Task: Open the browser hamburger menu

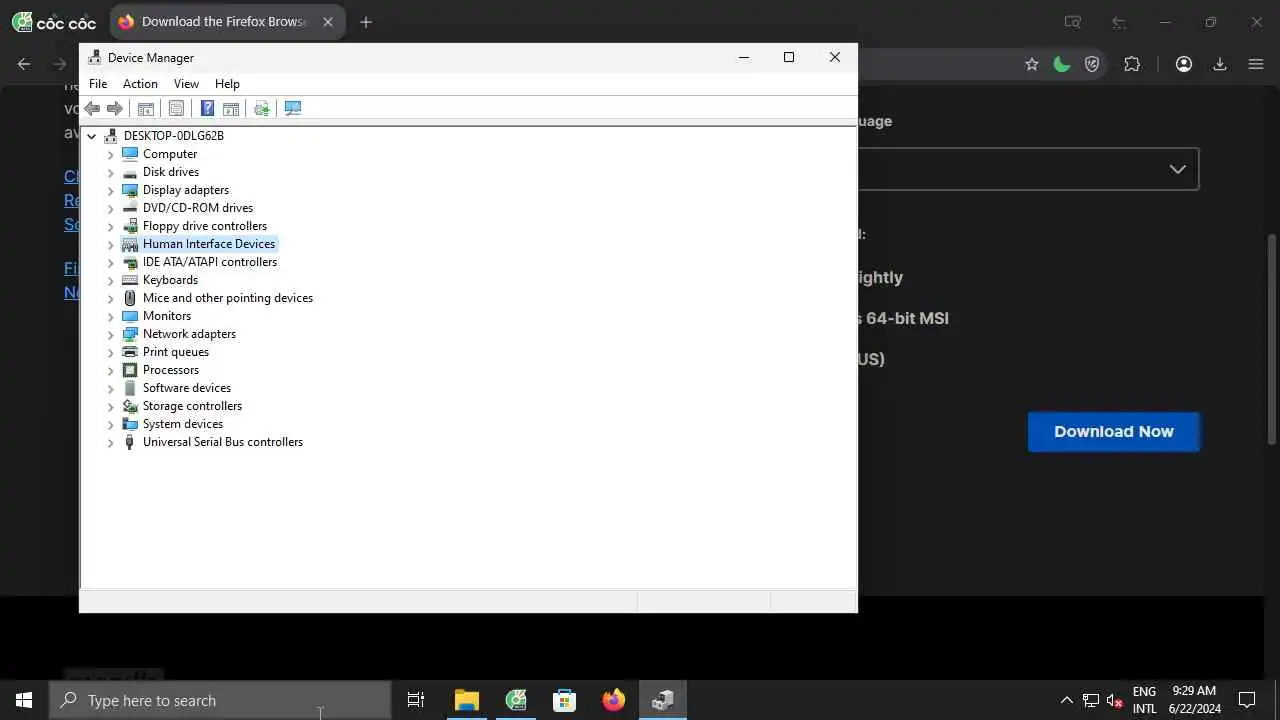Action: click(1256, 64)
